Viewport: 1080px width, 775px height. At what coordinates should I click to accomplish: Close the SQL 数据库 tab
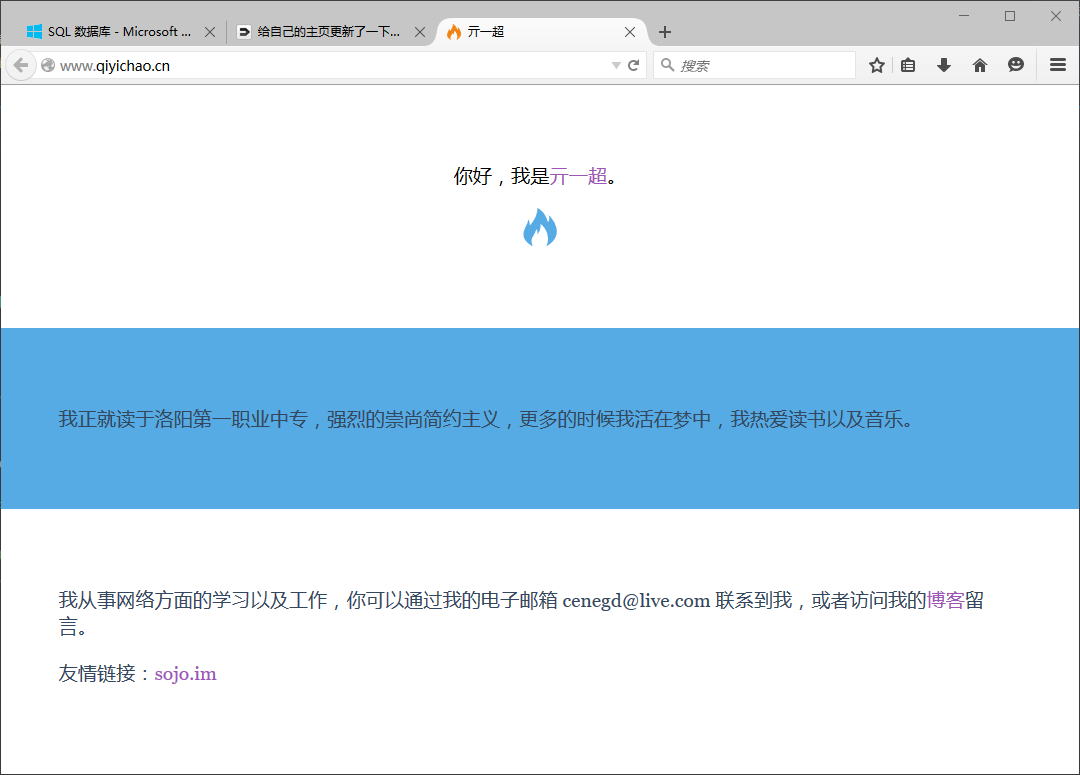(x=210, y=32)
